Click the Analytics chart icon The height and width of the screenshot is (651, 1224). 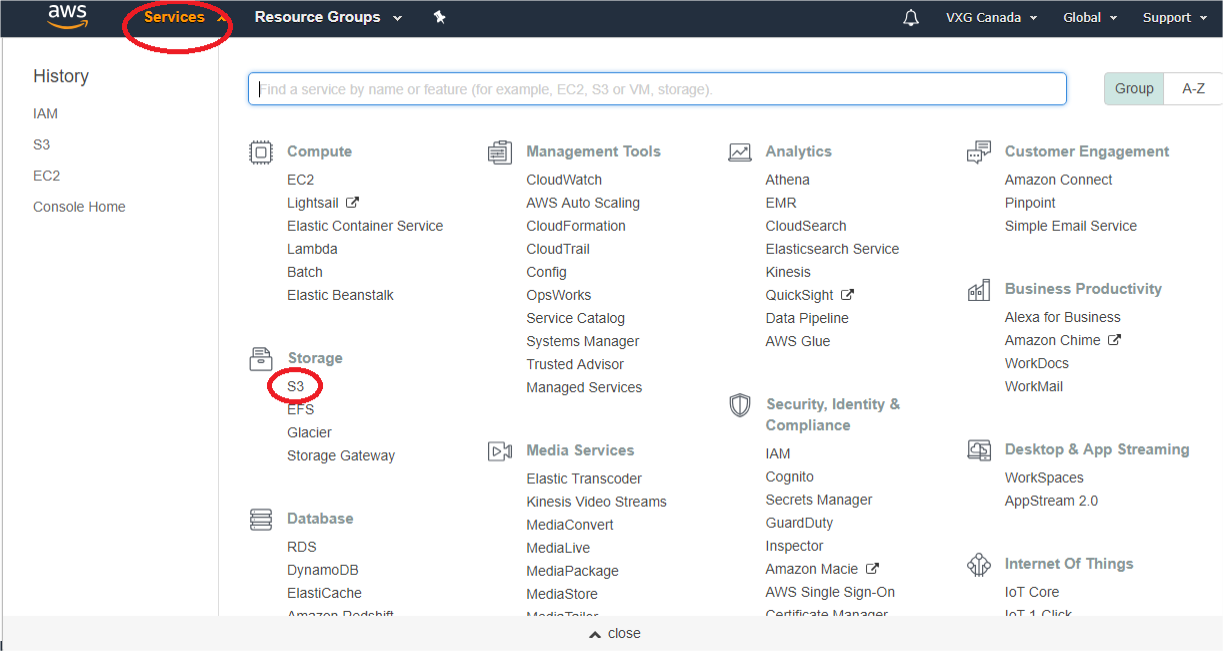click(740, 152)
